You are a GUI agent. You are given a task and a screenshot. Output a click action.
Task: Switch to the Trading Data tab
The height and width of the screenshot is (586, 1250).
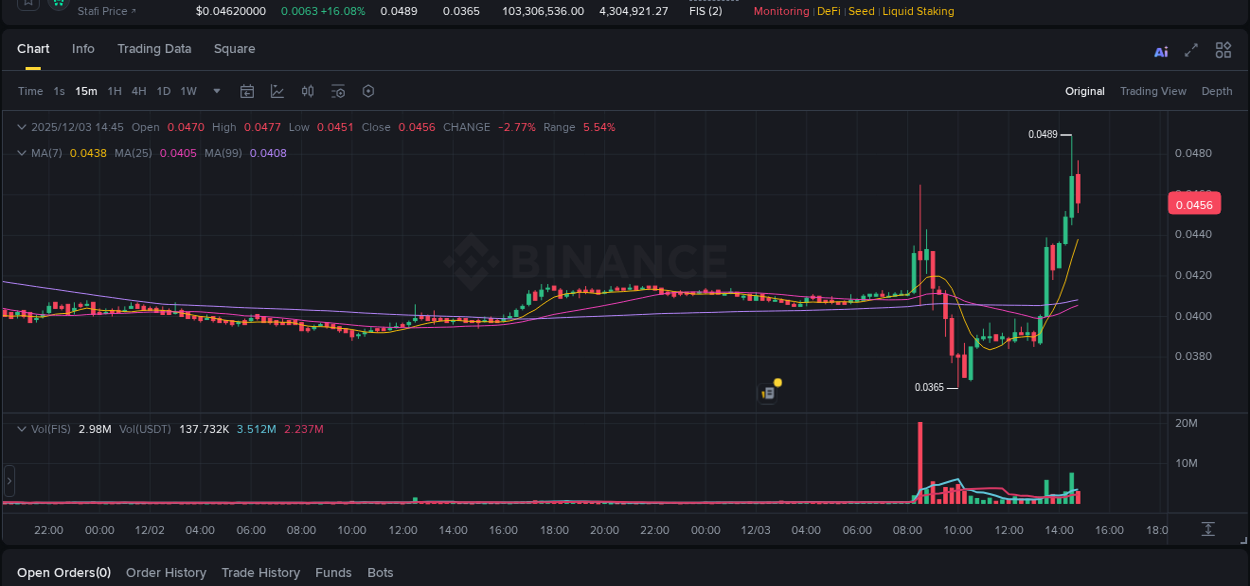point(154,48)
